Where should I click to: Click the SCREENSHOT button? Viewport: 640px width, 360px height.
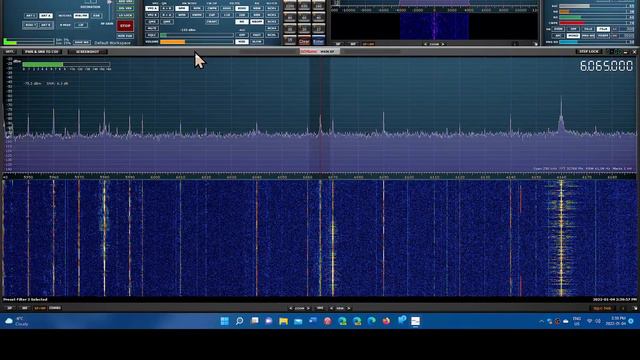87,52
